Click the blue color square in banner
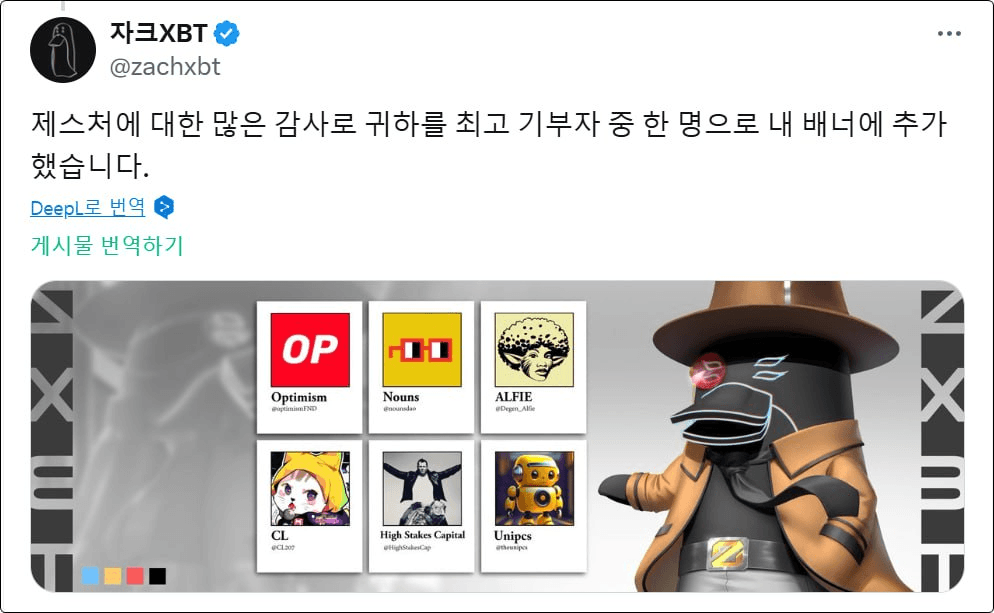The image size is (994, 613). (x=91, y=576)
